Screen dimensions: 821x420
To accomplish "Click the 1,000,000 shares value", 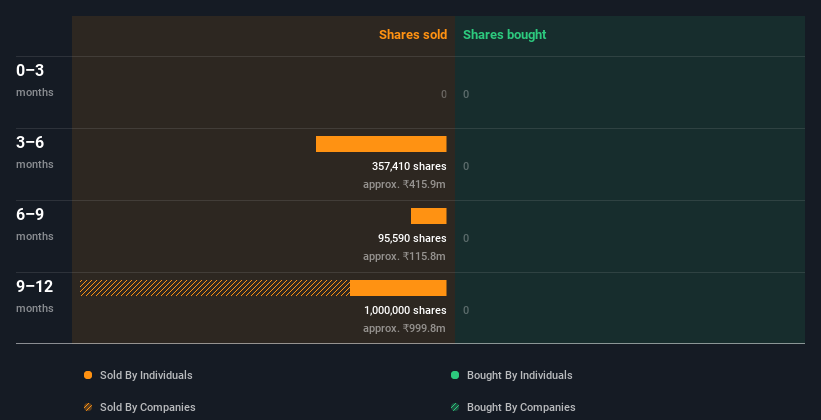I will click(405, 311).
